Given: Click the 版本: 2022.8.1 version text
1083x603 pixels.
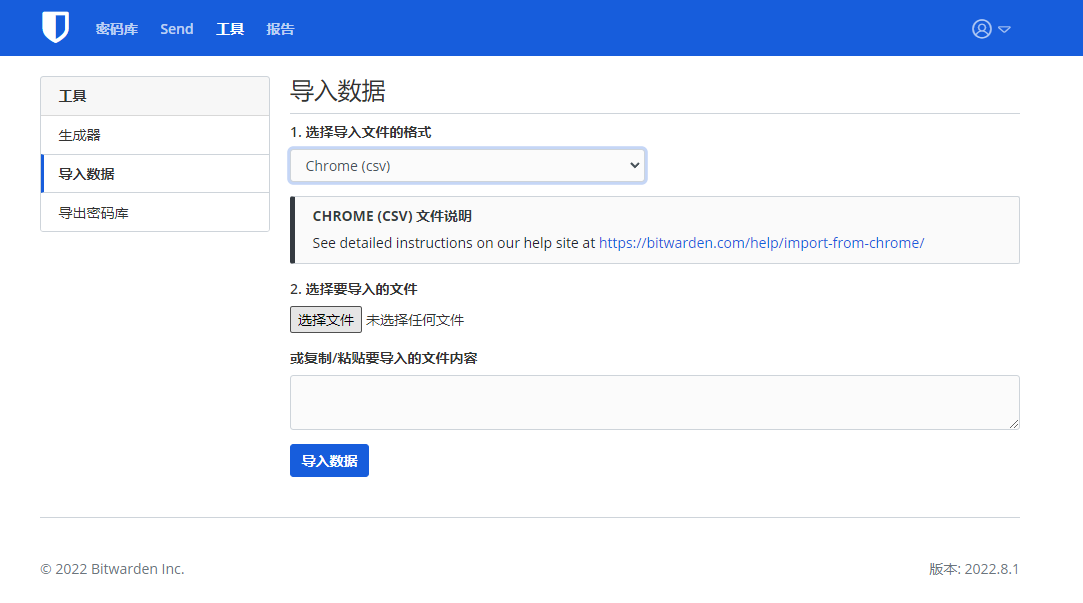Looking at the screenshot, I should coord(973,569).
